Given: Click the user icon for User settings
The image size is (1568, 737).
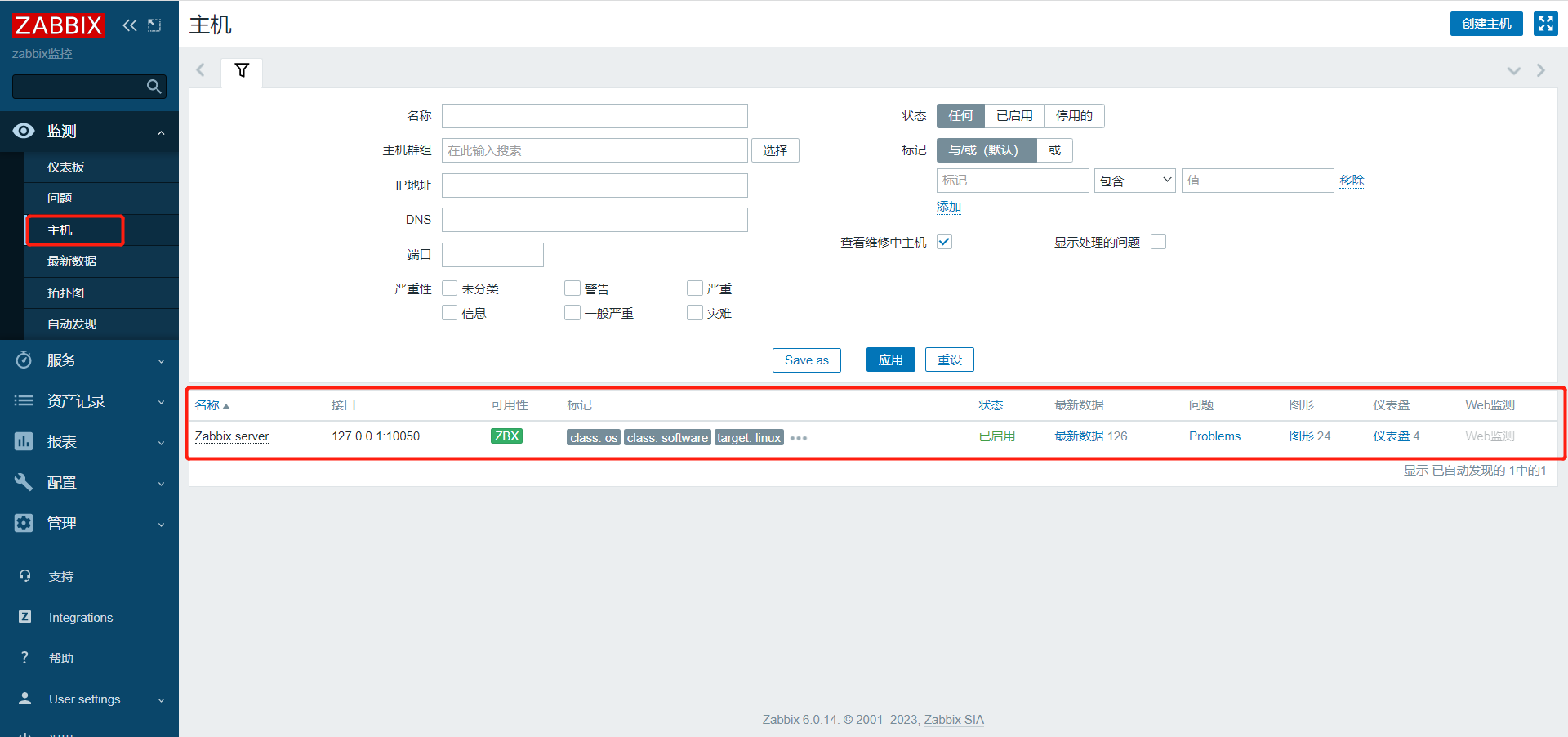Looking at the screenshot, I should point(24,699).
